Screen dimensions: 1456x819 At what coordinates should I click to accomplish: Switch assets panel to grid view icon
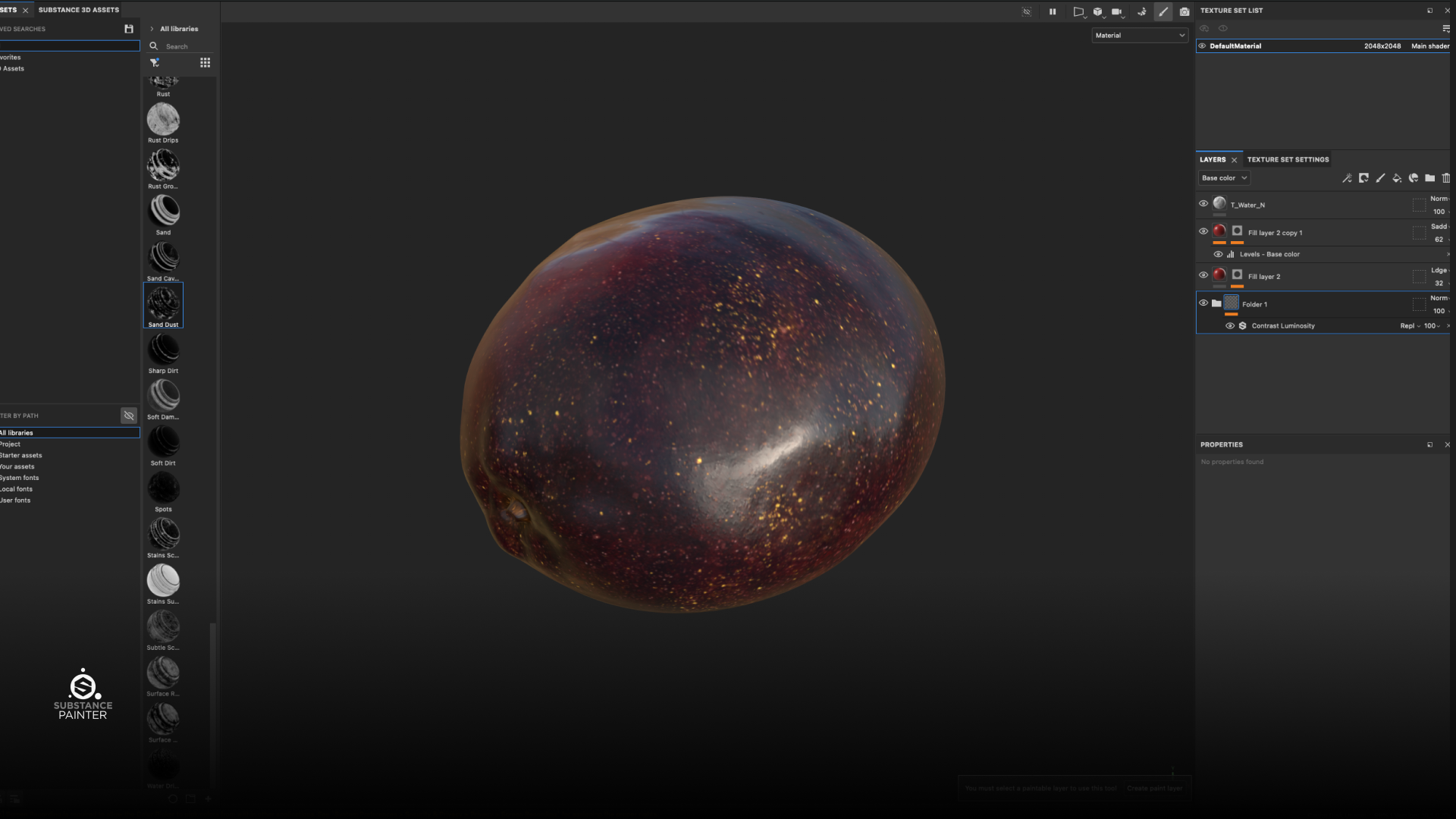pyautogui.click(x=205, y=63)
